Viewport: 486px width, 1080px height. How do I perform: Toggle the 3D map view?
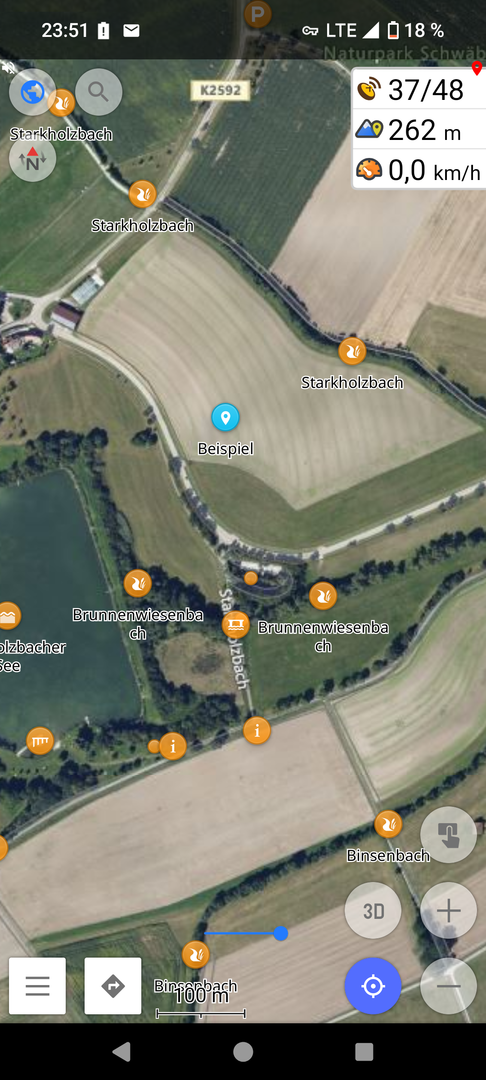click(373, 911)
